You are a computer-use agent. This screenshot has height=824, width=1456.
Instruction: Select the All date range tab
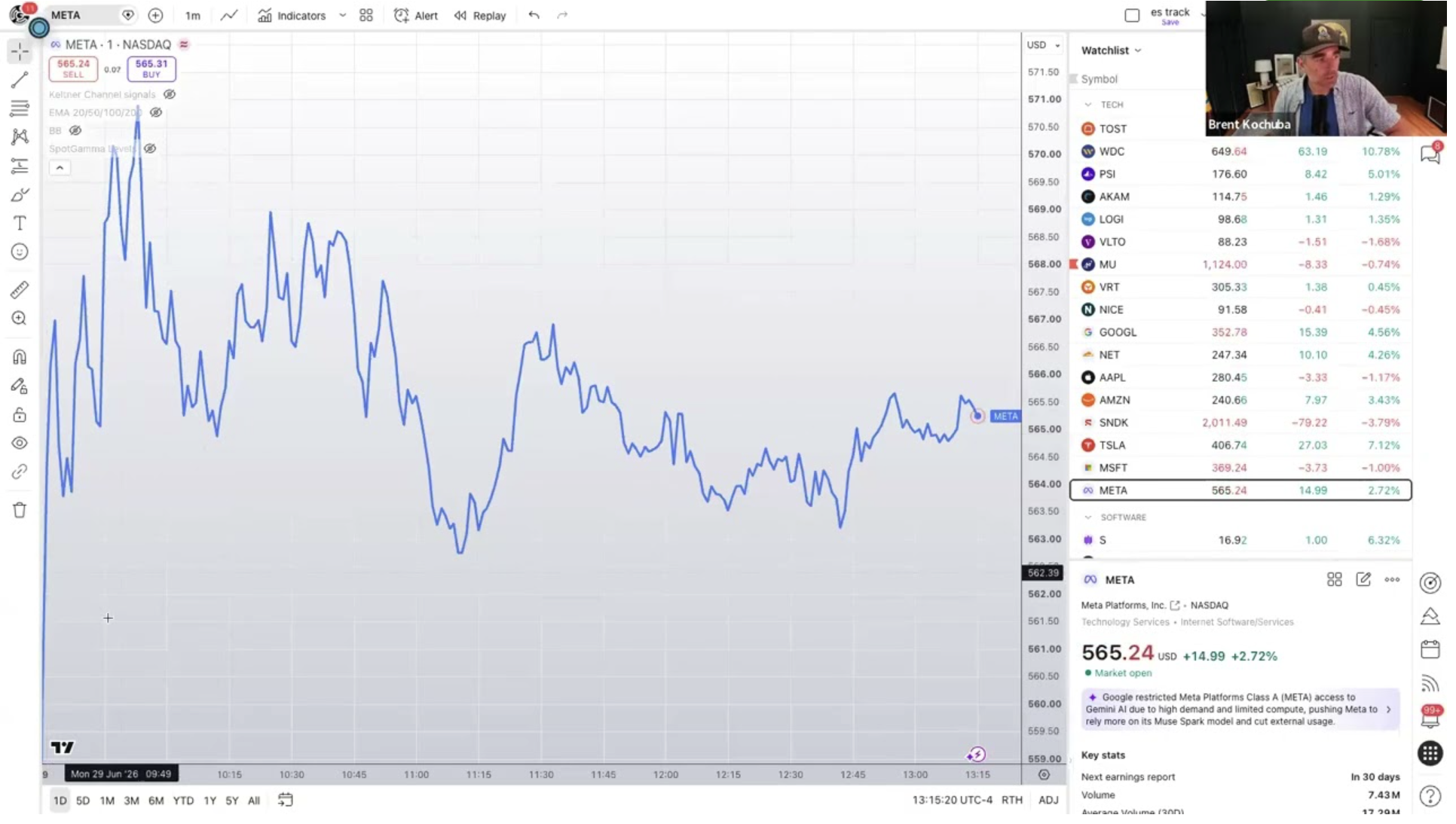point(254,801)
